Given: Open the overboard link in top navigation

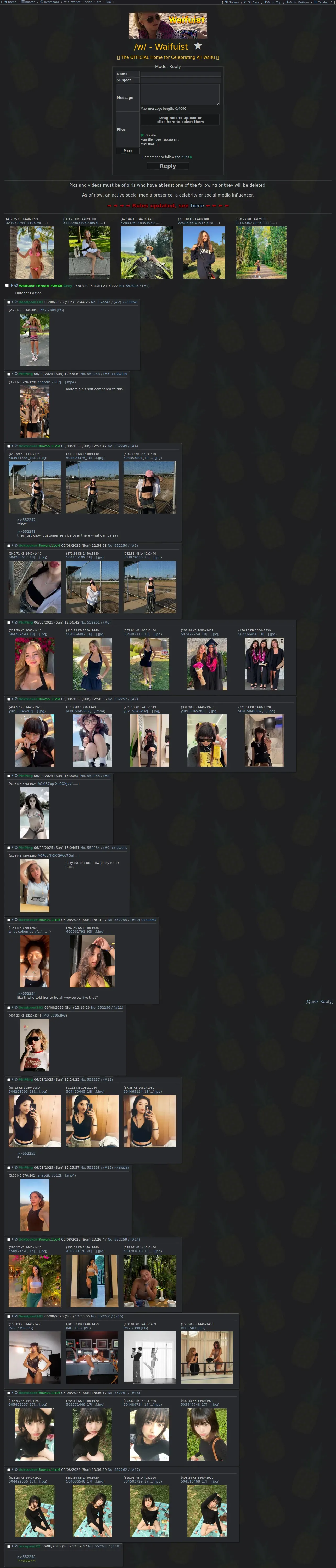Looking at the screenshot, I should 49,2.
